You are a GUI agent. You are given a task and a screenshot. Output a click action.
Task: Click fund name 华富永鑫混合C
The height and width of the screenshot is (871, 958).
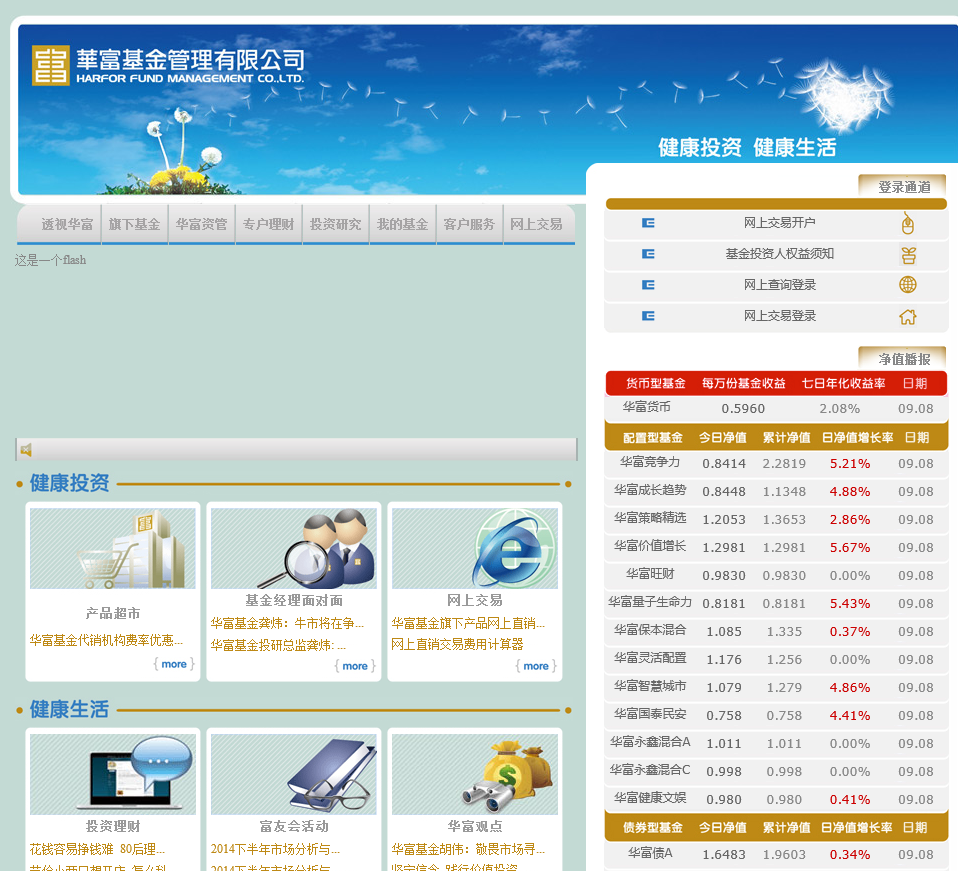pyautogui.click(x=649, y=770)
